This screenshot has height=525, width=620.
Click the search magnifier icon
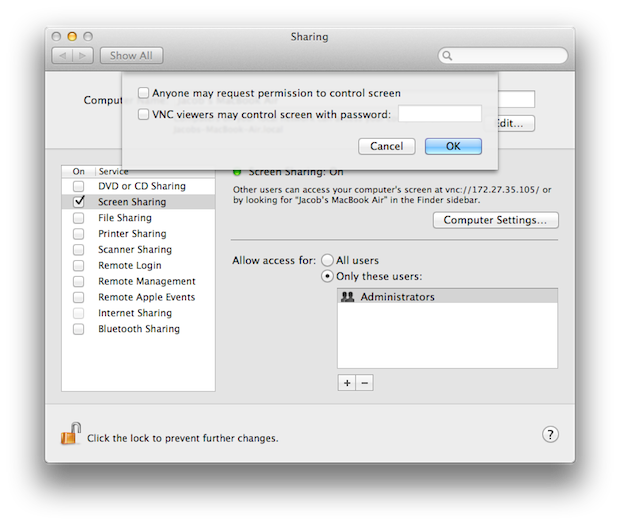(447, 55)
